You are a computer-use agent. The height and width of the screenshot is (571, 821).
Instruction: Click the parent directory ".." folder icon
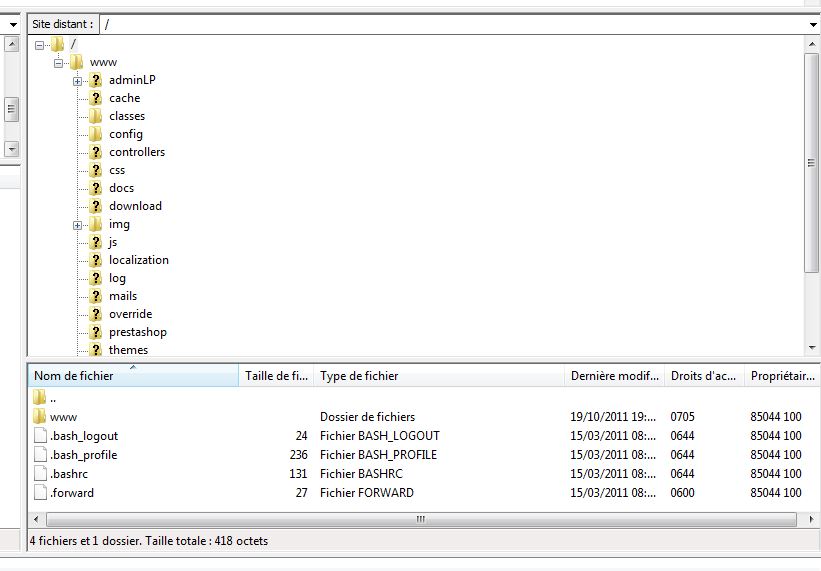tap(39, 397)
